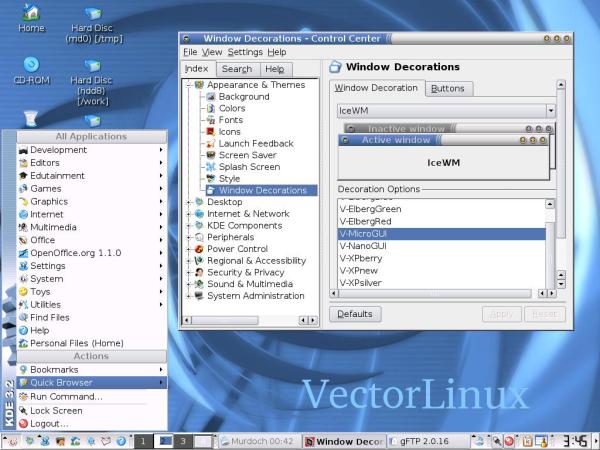Select V-XPsilver in the theme list
The height and width of the screenshot is (450, 600).
442,283
